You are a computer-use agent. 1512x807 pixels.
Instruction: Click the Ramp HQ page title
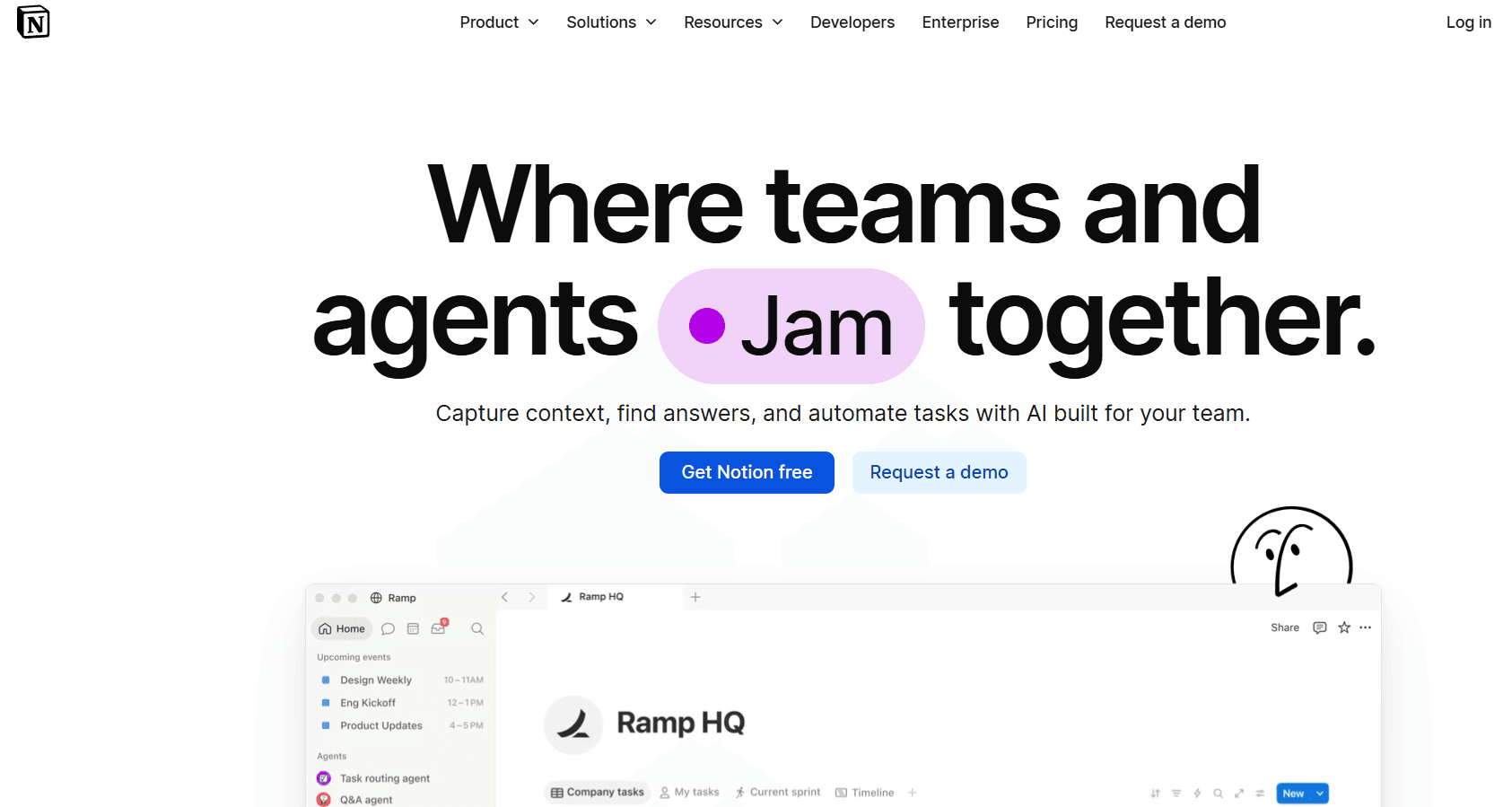coord(681,724)
